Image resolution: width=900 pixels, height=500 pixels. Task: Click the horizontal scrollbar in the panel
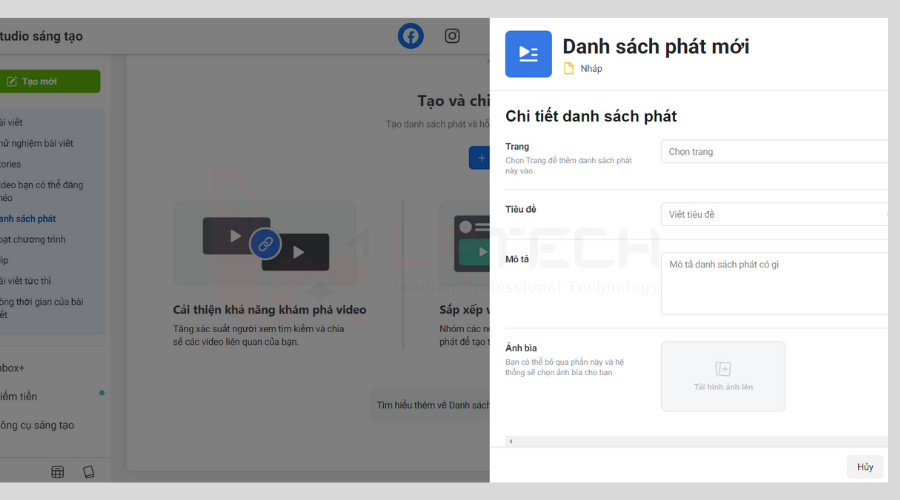[696, 441]
